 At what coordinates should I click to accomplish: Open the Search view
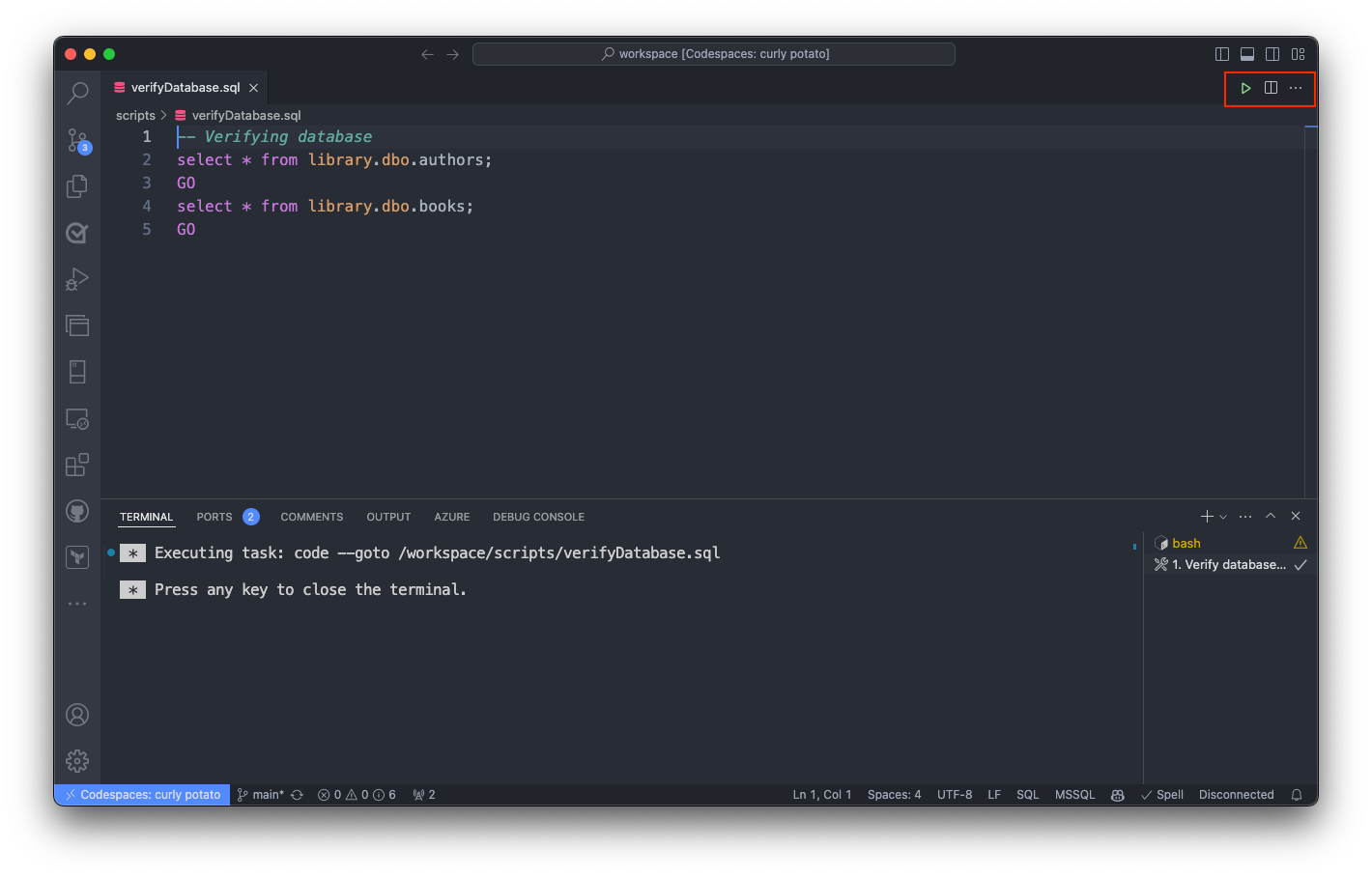(77, 93)
